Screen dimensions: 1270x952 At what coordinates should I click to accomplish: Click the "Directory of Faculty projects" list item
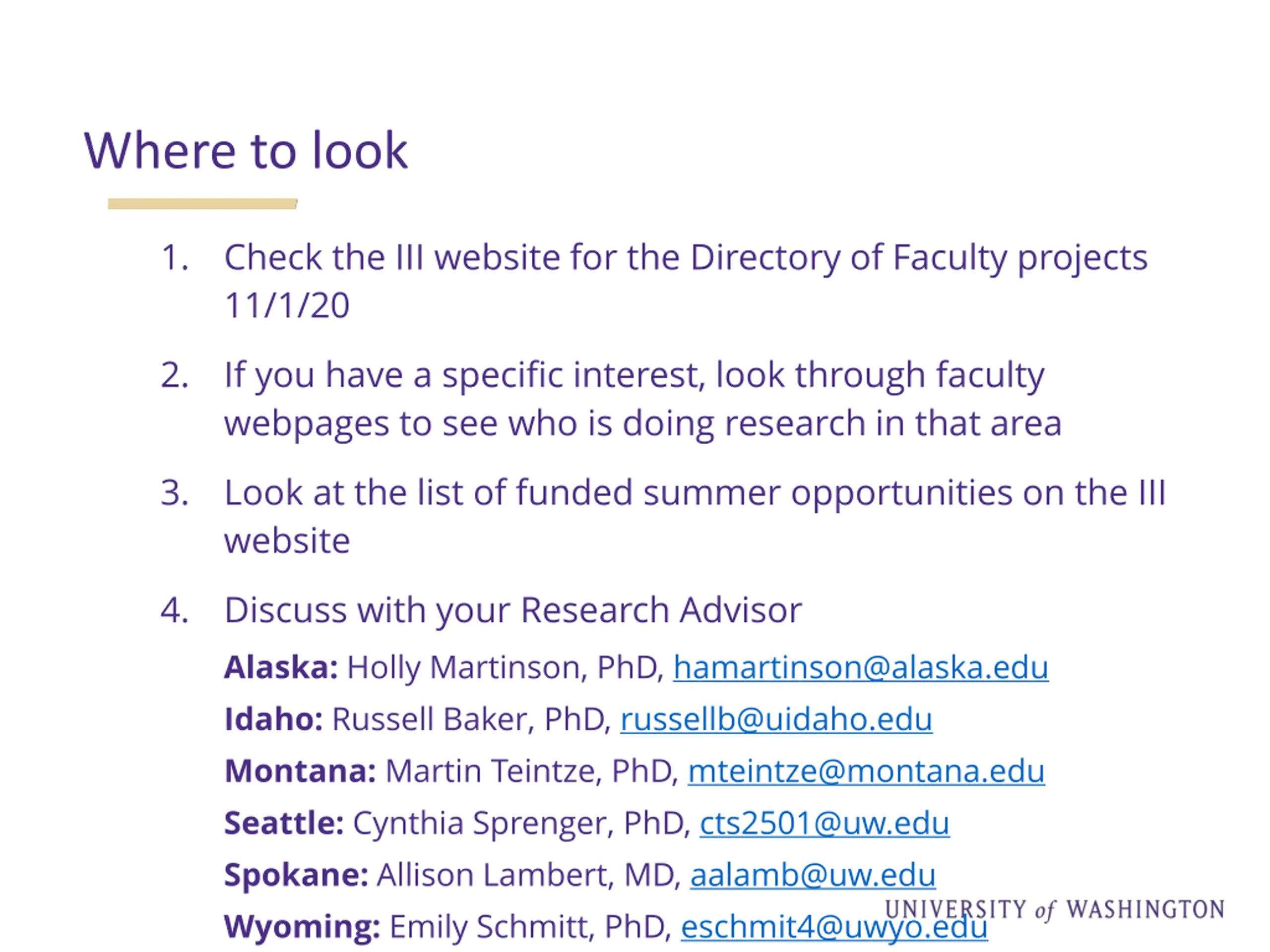click(686, 257)
